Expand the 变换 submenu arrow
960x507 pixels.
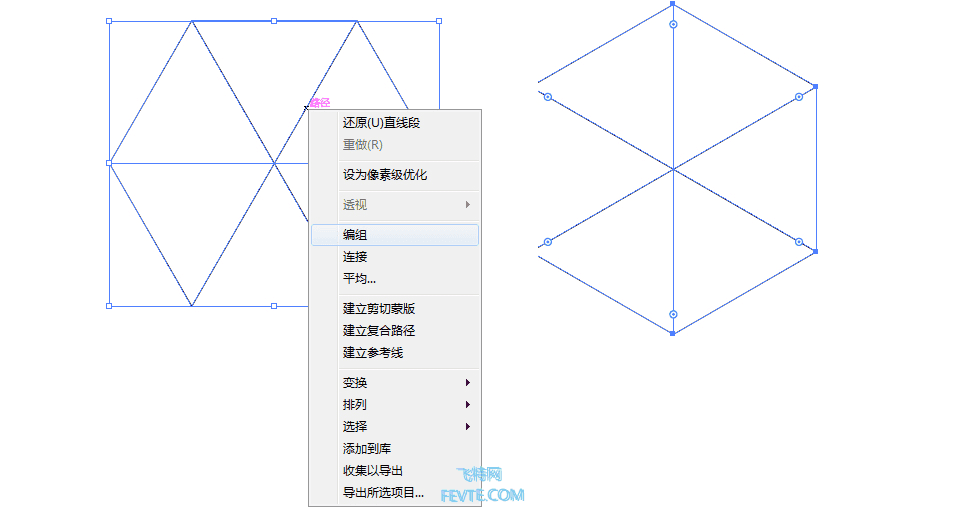[468, 383]
